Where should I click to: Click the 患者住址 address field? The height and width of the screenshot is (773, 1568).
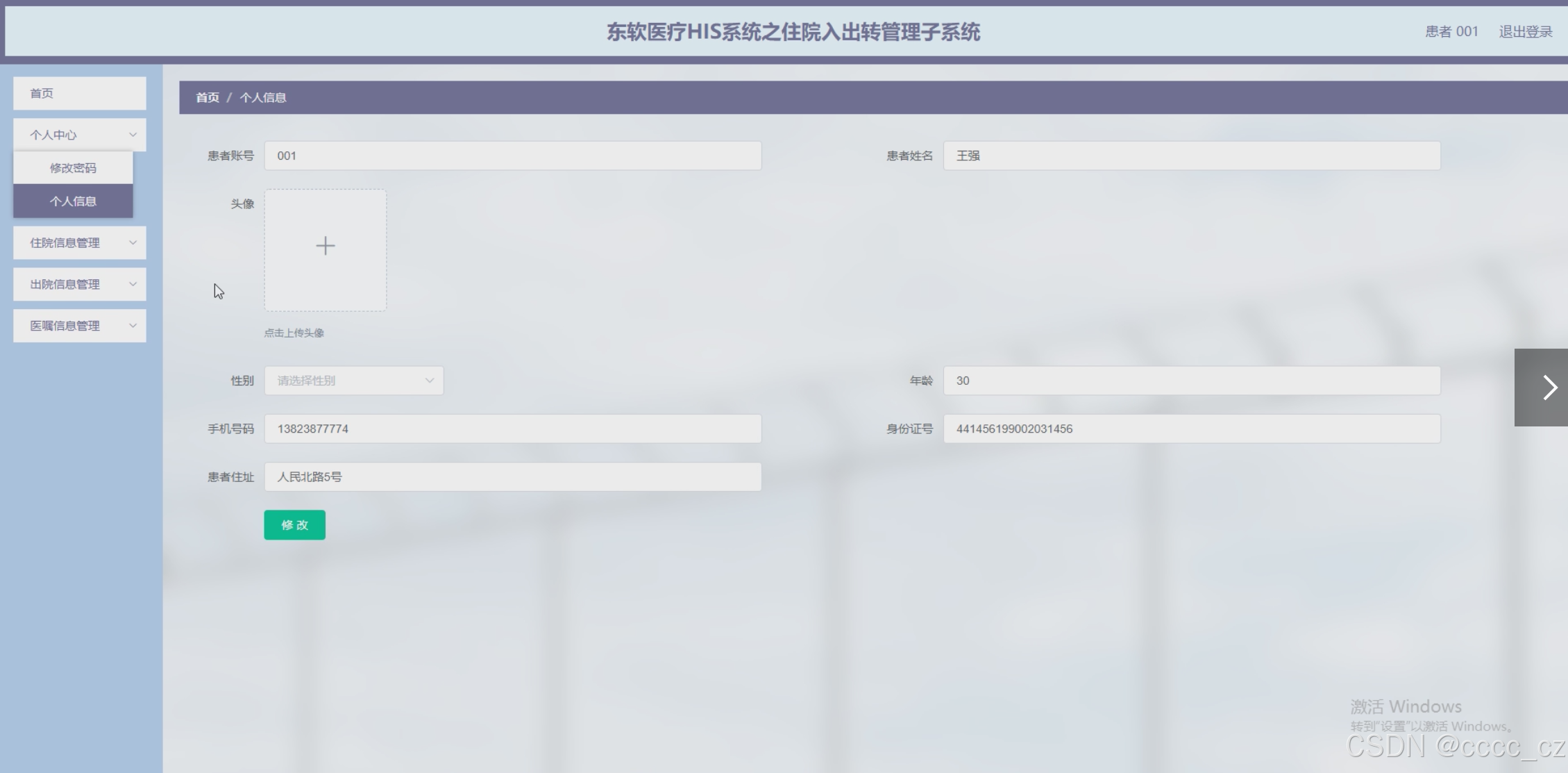(x=512, y=477)
